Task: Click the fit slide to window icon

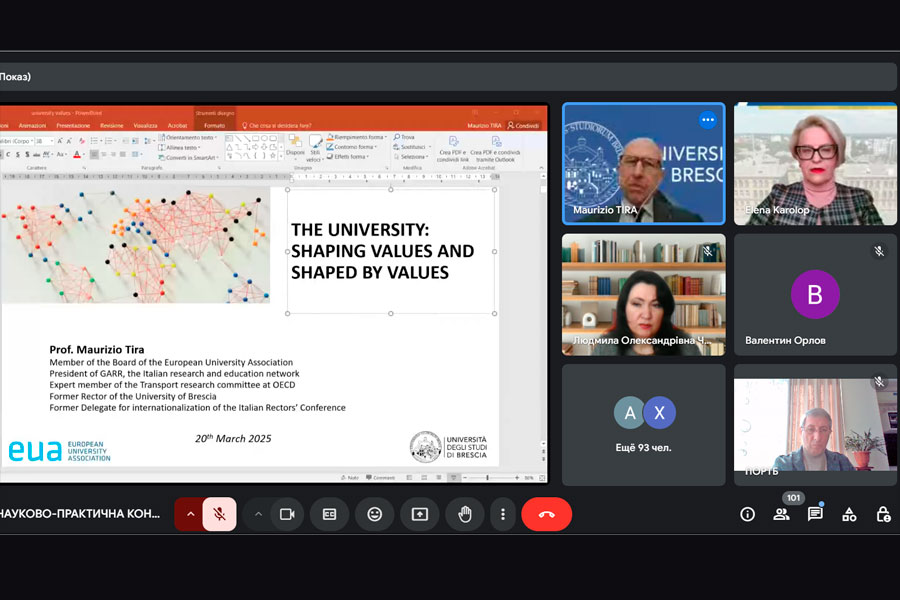Action: tap(542, 478)
